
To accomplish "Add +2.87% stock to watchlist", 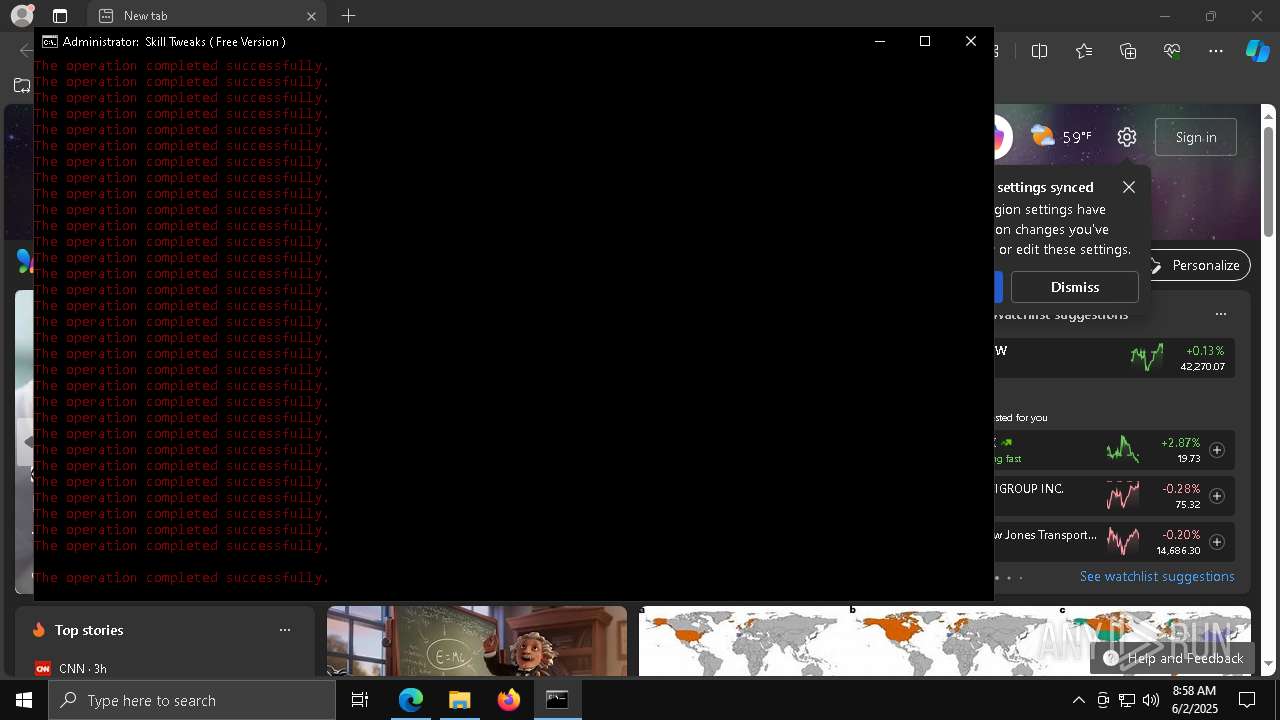I will tap(1217, 450).
